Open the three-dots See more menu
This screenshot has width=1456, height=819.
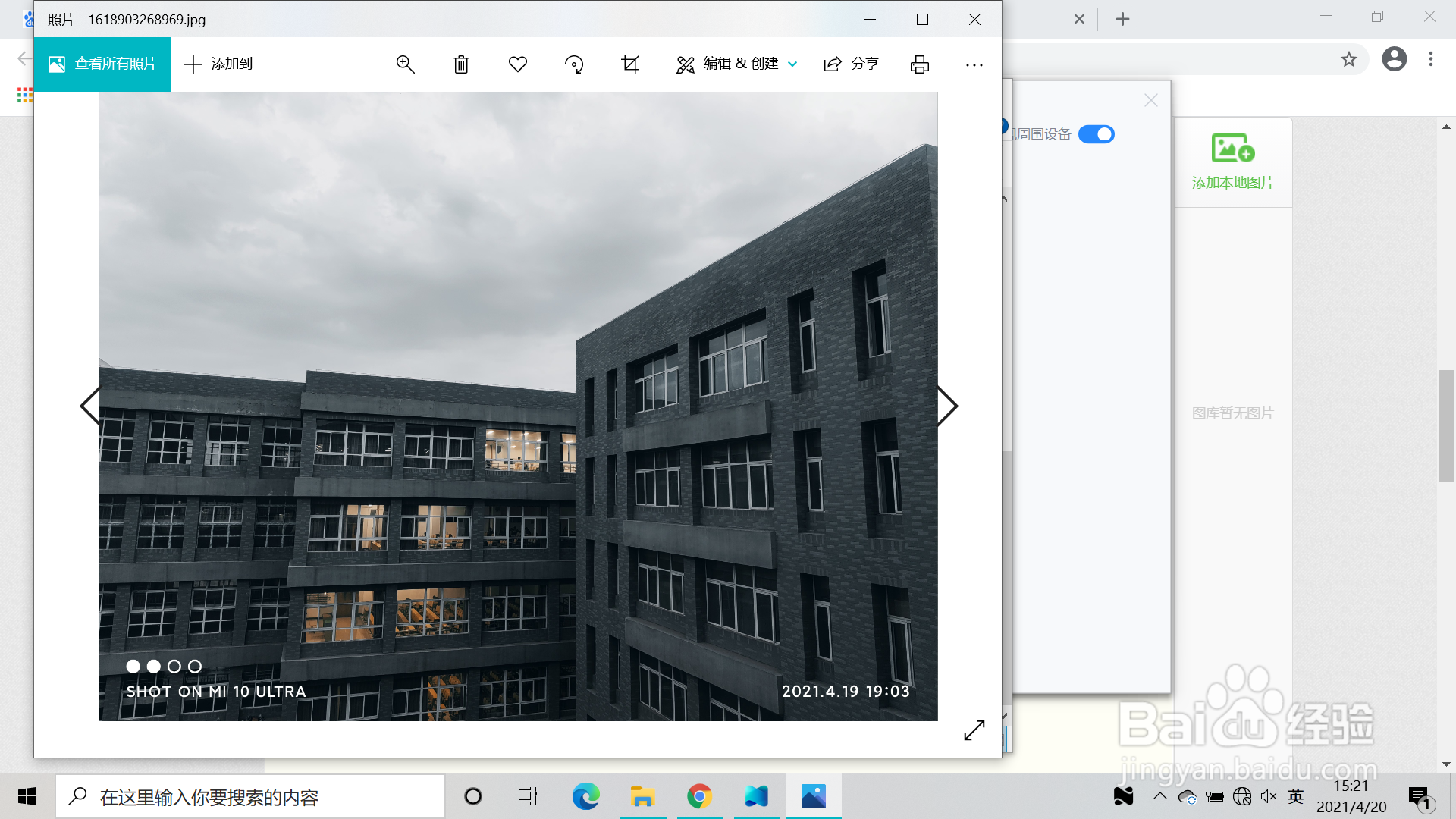974,65
